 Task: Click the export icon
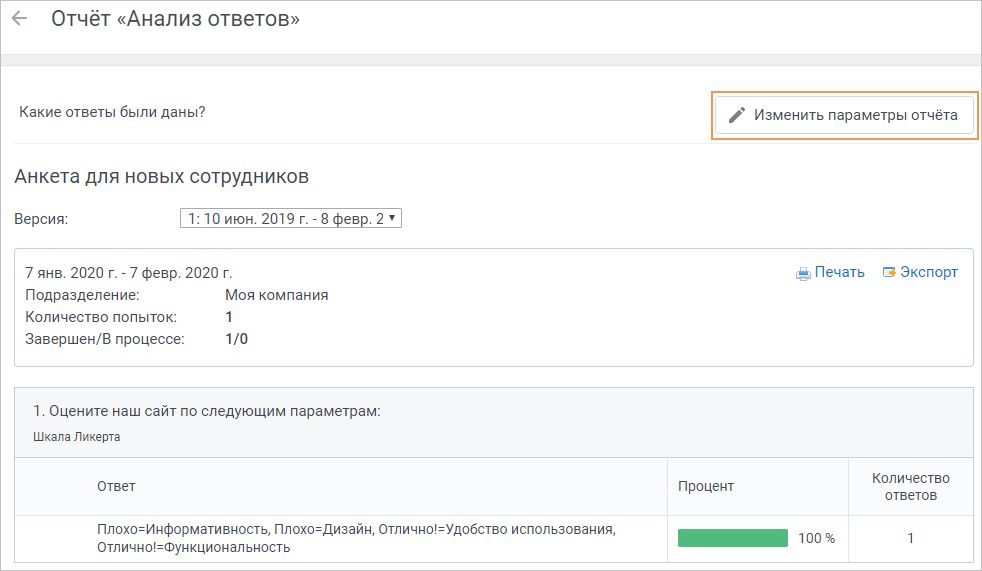(x=889, y=272)
